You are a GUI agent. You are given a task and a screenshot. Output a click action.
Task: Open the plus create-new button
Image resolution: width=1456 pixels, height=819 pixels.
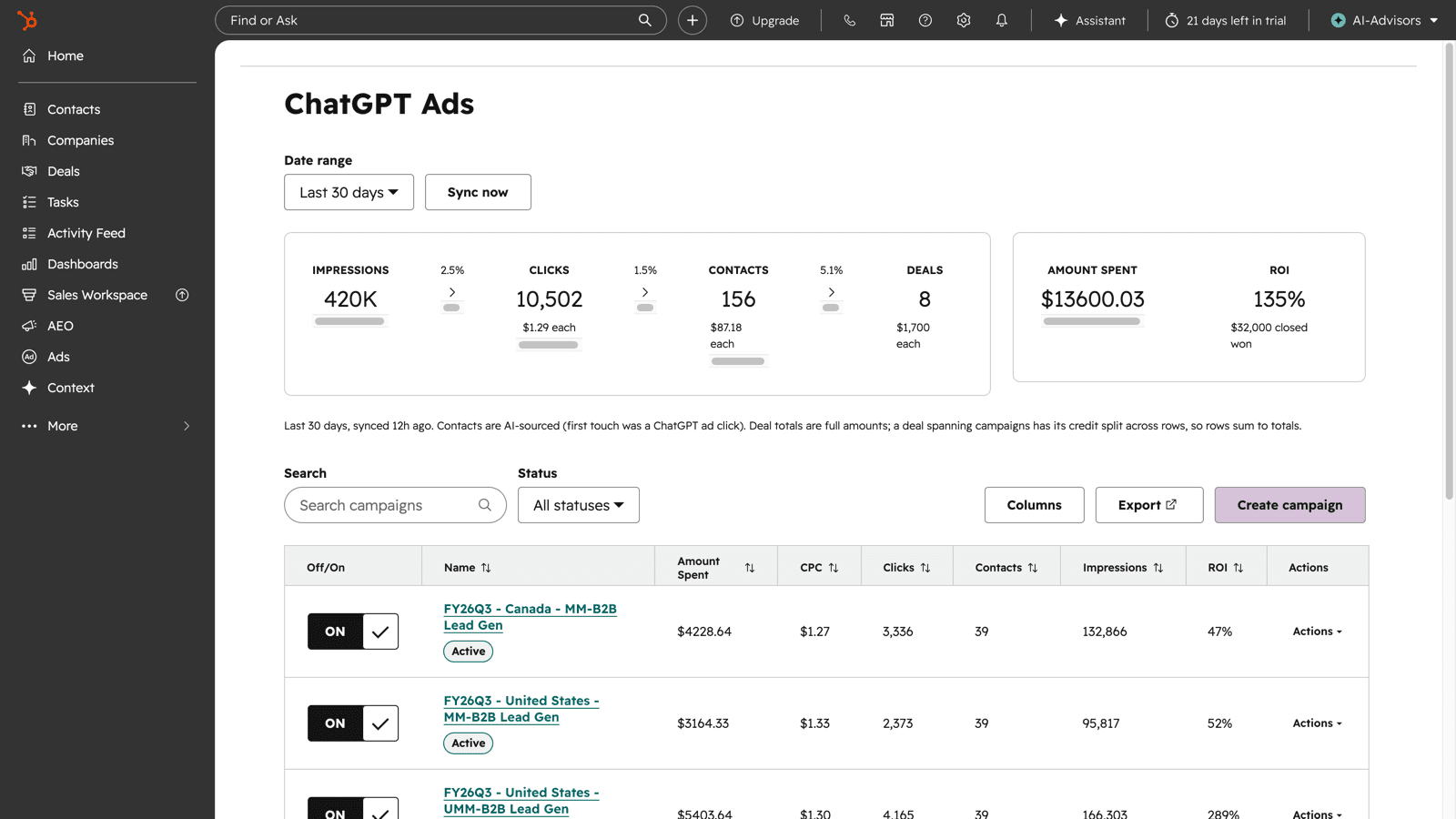coord(693,20)
